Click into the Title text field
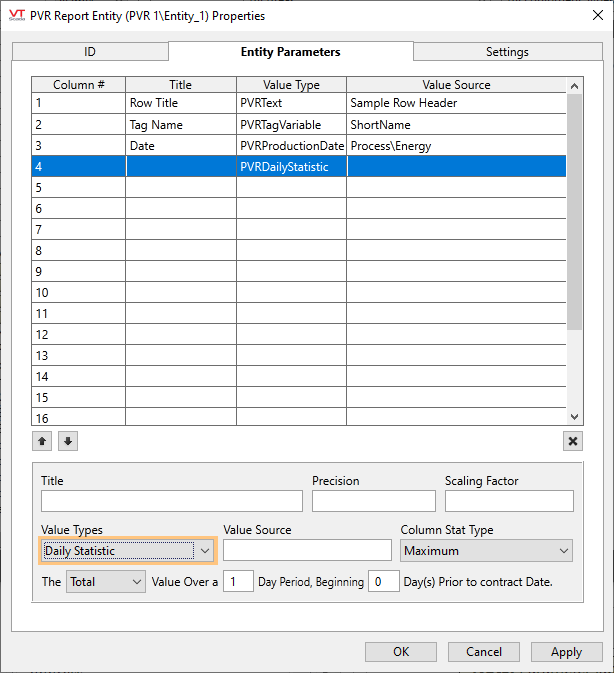 click(x=171, y=501)
